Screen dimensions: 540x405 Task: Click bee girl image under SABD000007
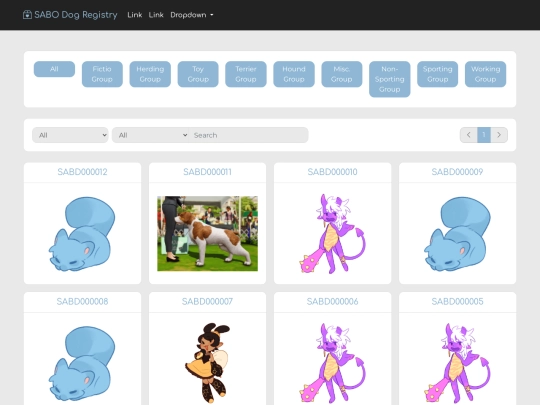click(207, 363)
